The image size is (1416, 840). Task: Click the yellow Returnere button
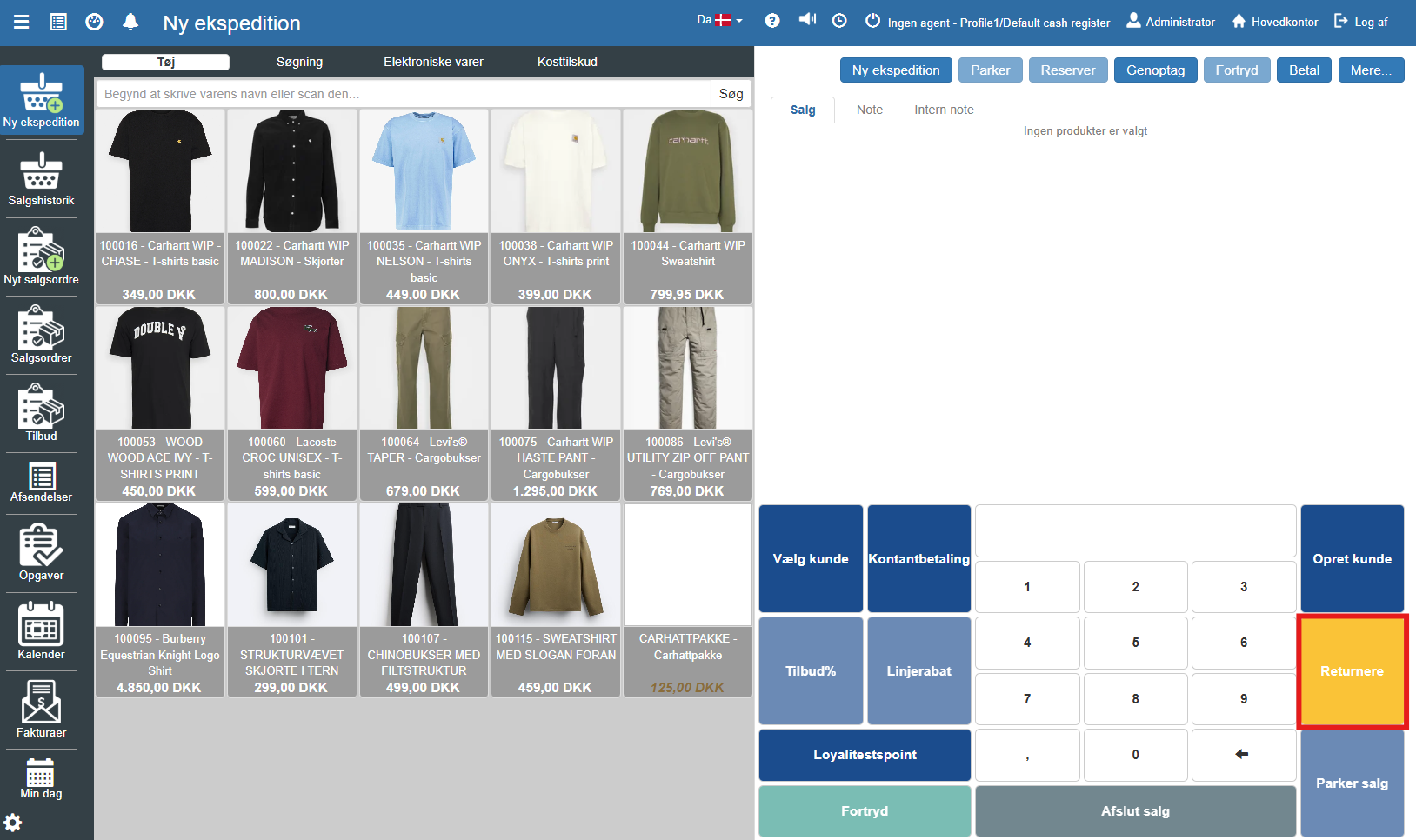click(x=1353, y=671)
